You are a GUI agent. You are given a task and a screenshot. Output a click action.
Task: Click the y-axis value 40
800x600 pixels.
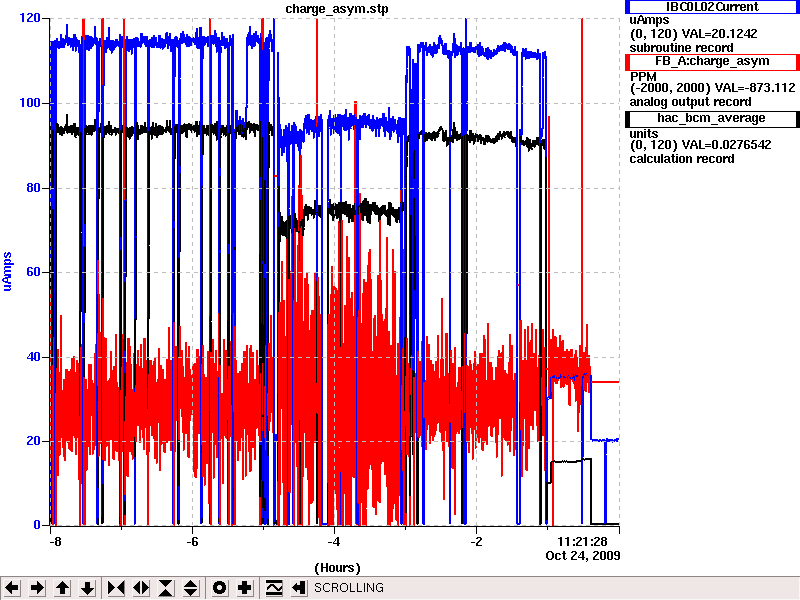[x=33, y=357]
